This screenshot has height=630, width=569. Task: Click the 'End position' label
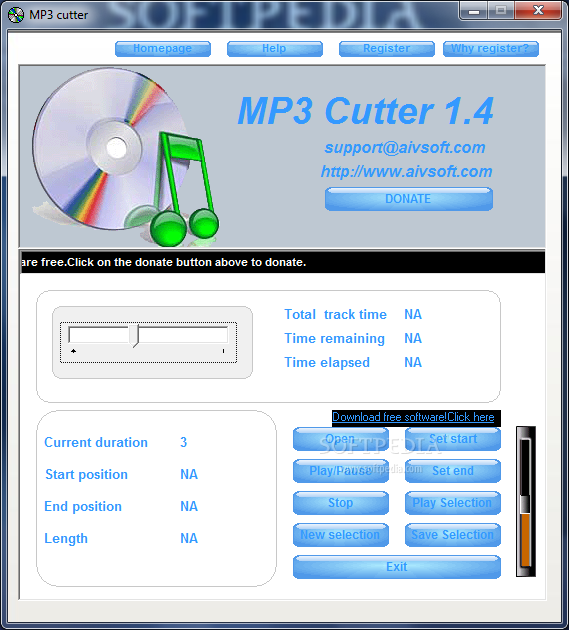pyautogui.click(x=83, y=507)
